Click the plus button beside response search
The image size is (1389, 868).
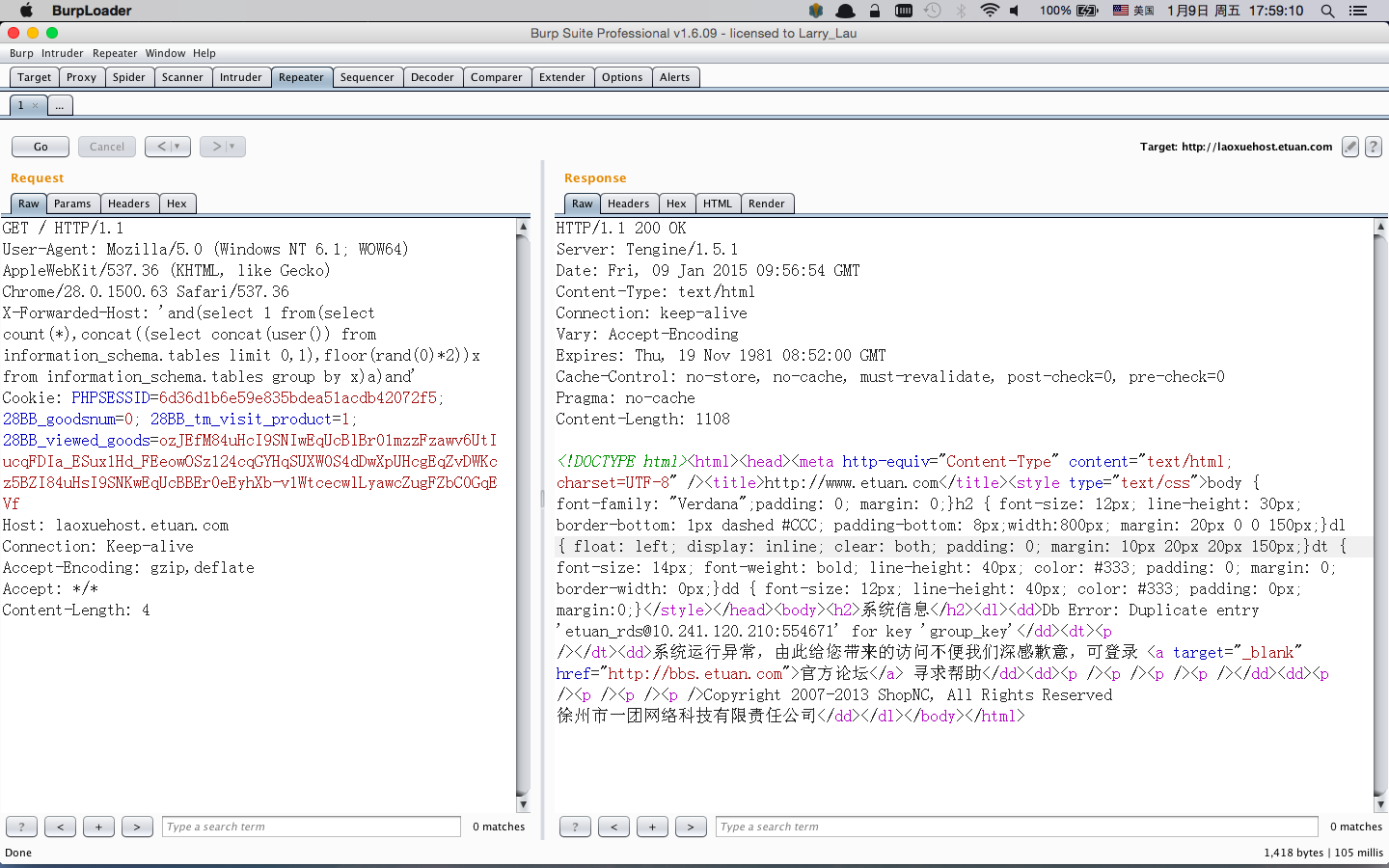(652, 827)
